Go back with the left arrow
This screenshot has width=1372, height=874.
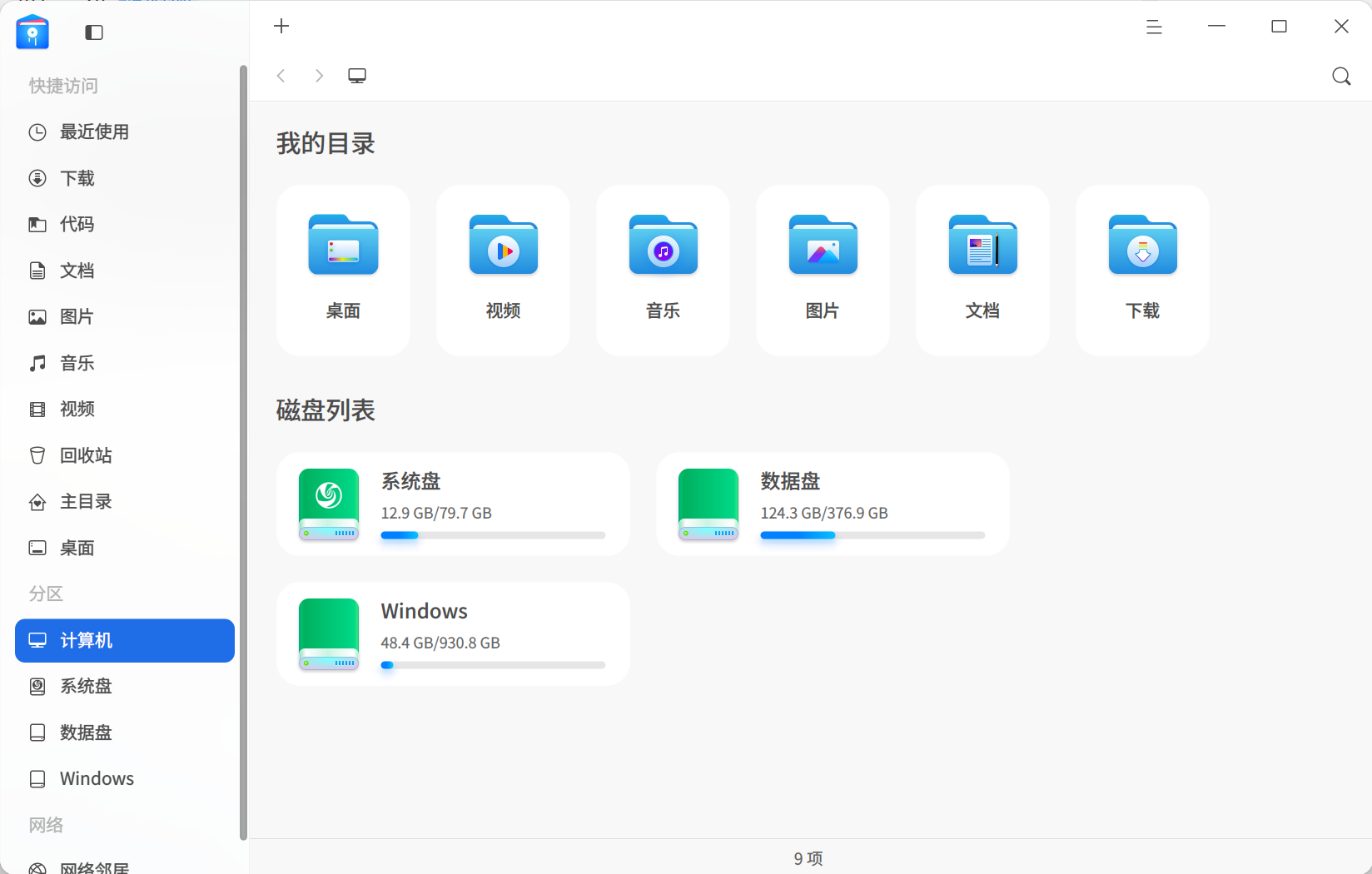click(281, 76)
